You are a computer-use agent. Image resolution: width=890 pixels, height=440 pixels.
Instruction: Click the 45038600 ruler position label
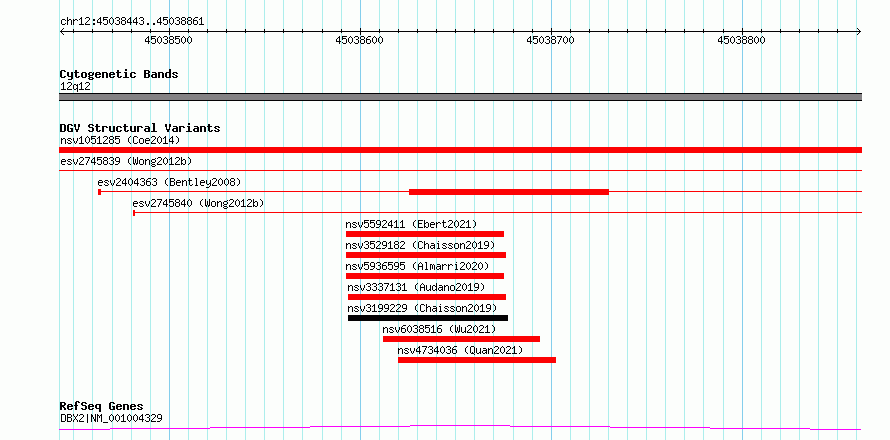click(x=359, y=40)
